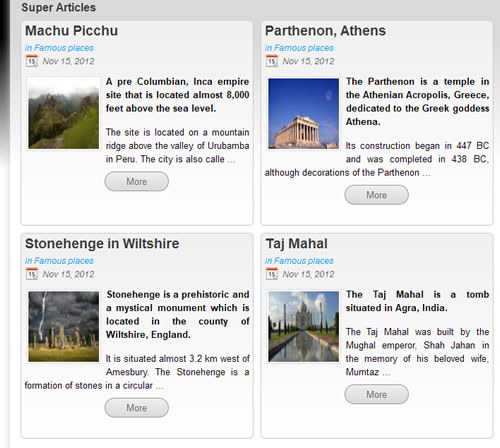Click More button for Stonehenge article
This screenshot has height=448, width=500.
pos(137,408)
